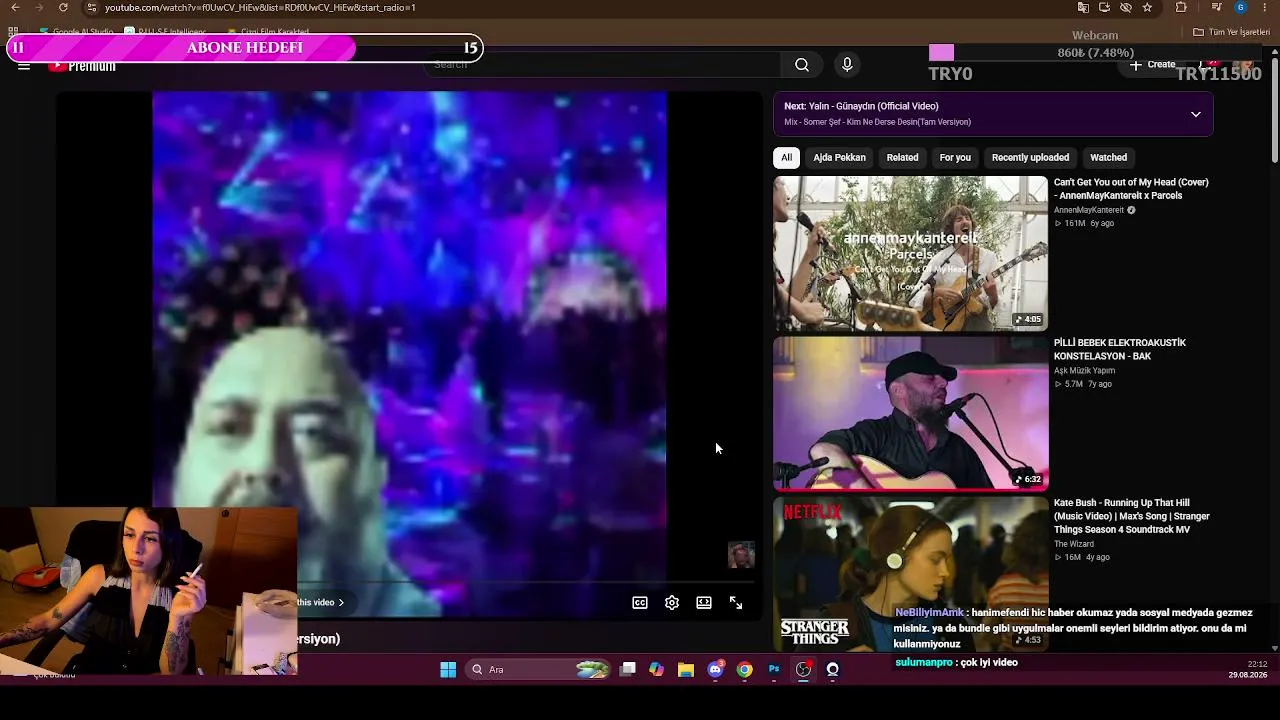Switch the player to theater mode
1280x720 pixels.
point(704,603)
